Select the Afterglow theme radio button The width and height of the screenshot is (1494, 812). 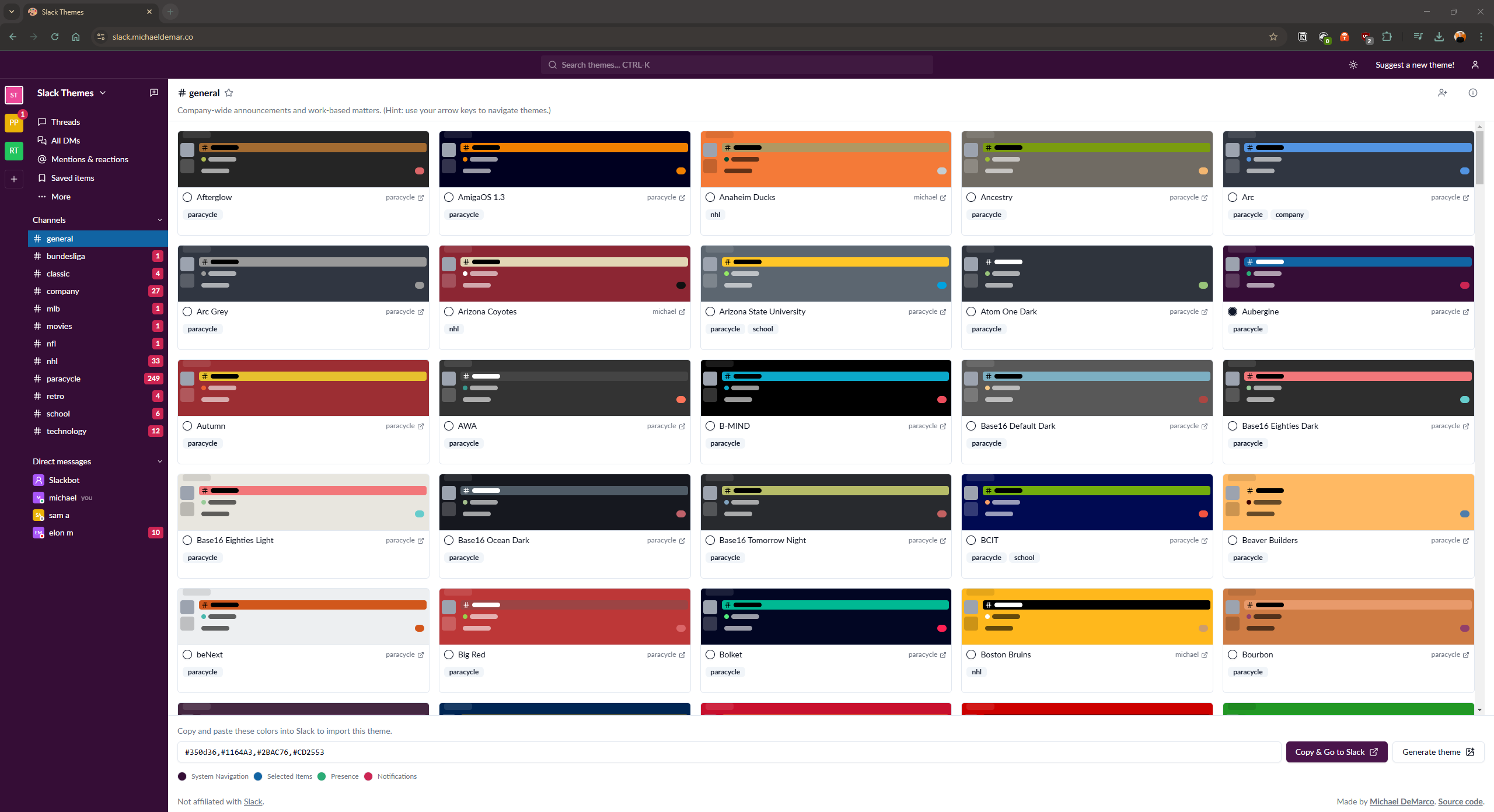tap(187, 197)
